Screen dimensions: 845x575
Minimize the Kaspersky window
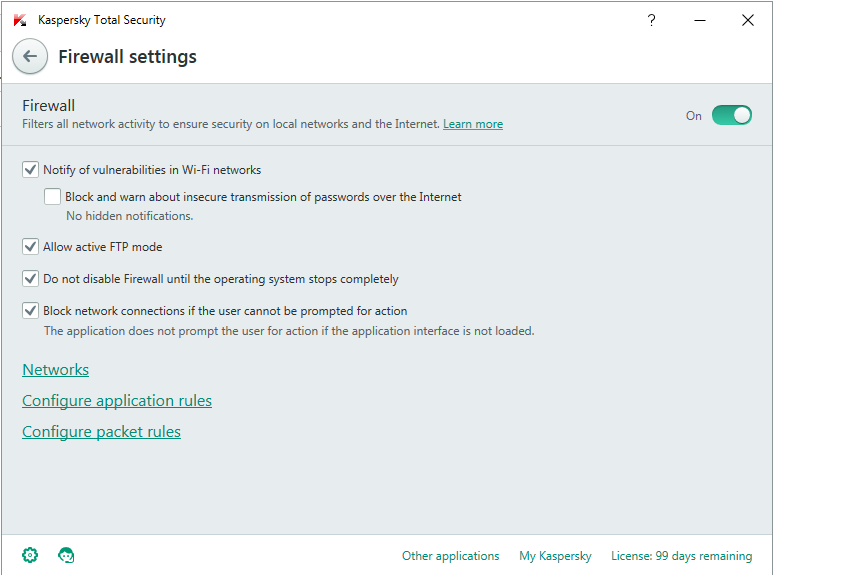pos(699,20)
